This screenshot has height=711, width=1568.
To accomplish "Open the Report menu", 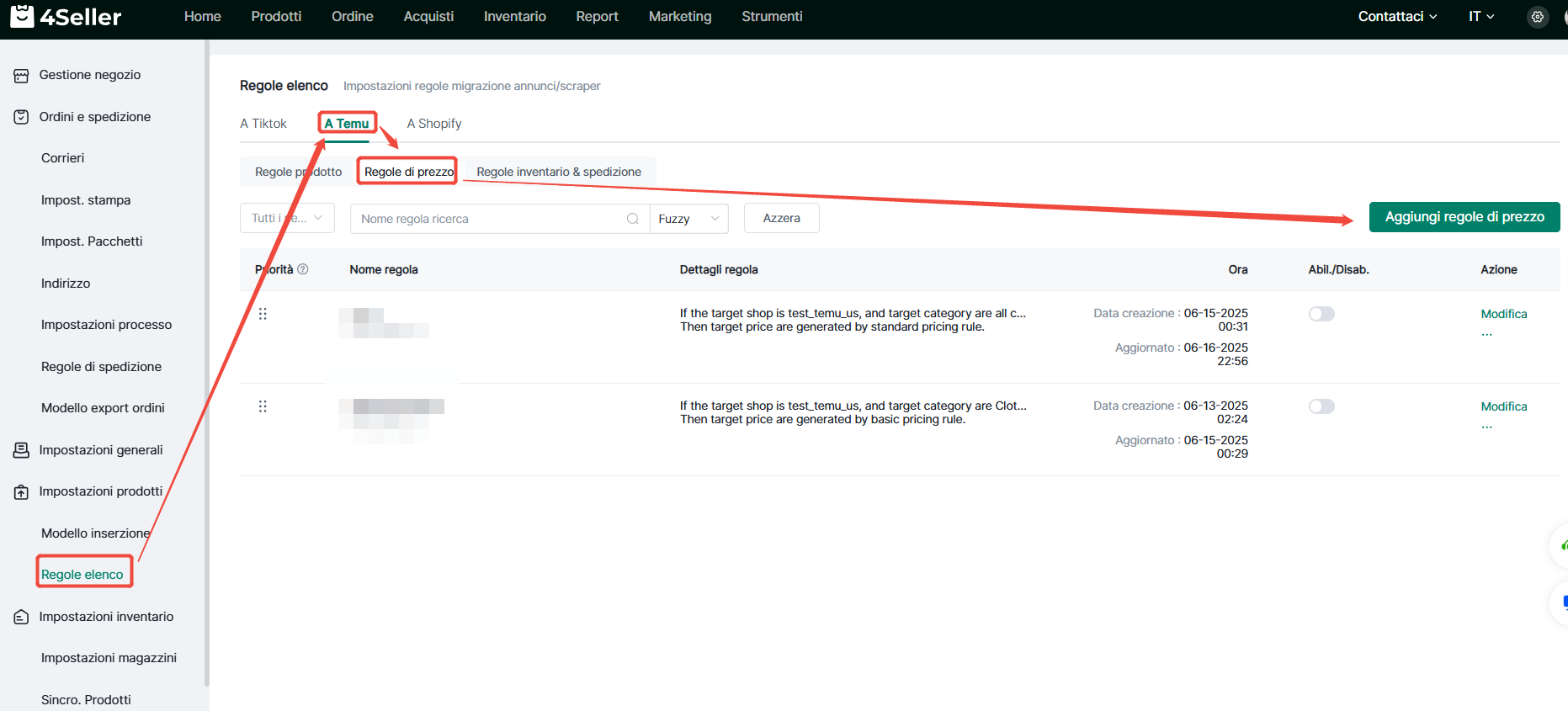I will [598, 16].
